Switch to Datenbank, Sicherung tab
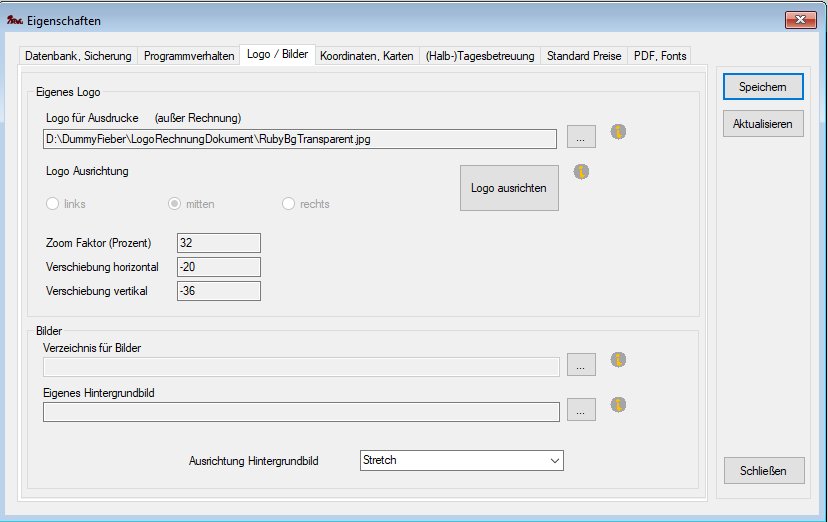 click(78, 56)
